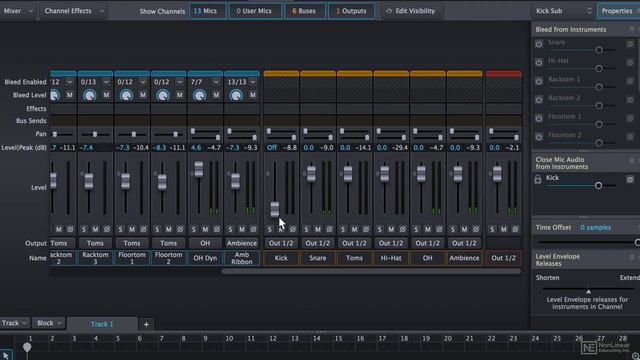Screen dimensions: 640x360
Task: Invert phase on Hi-Hat bus channel
Action: (402, 229)
